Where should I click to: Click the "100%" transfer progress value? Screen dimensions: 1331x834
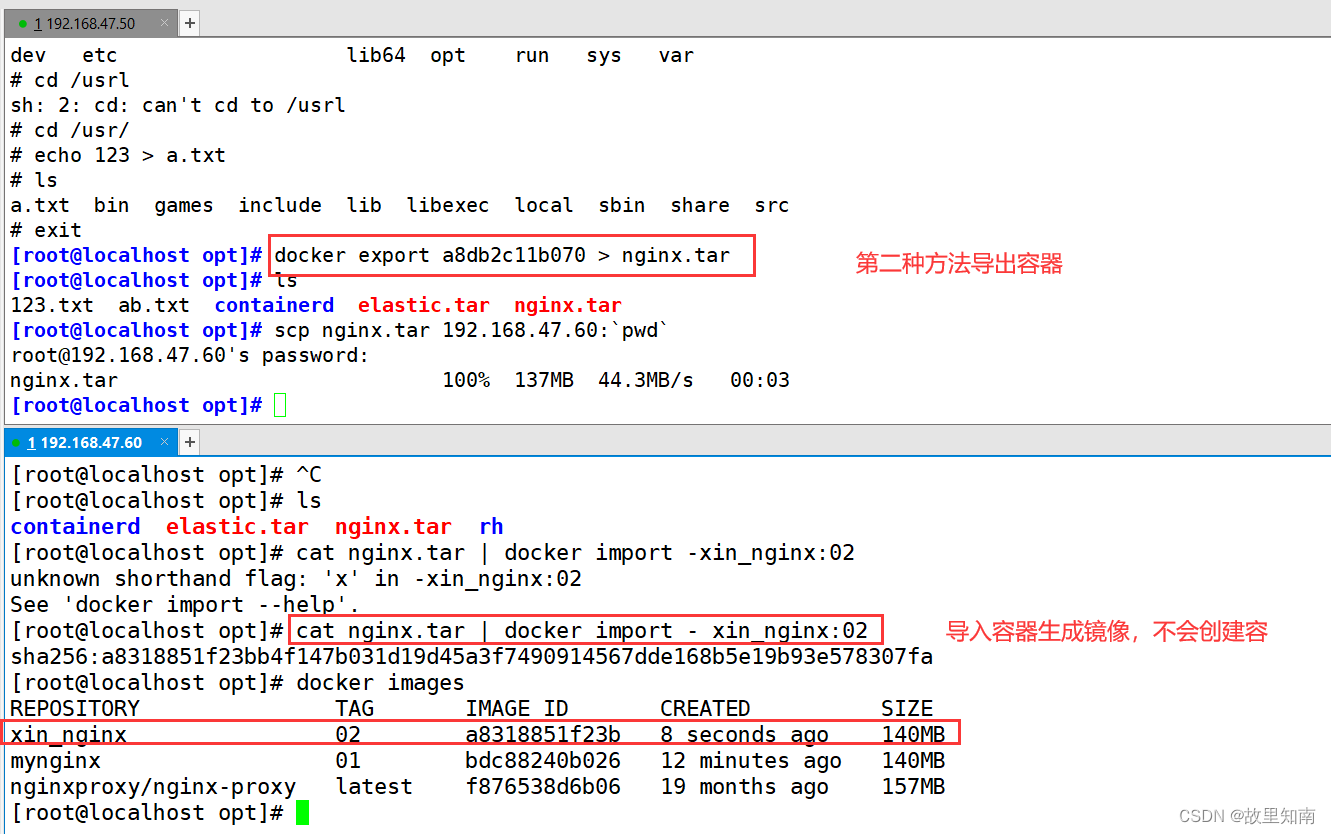[466, 380]
